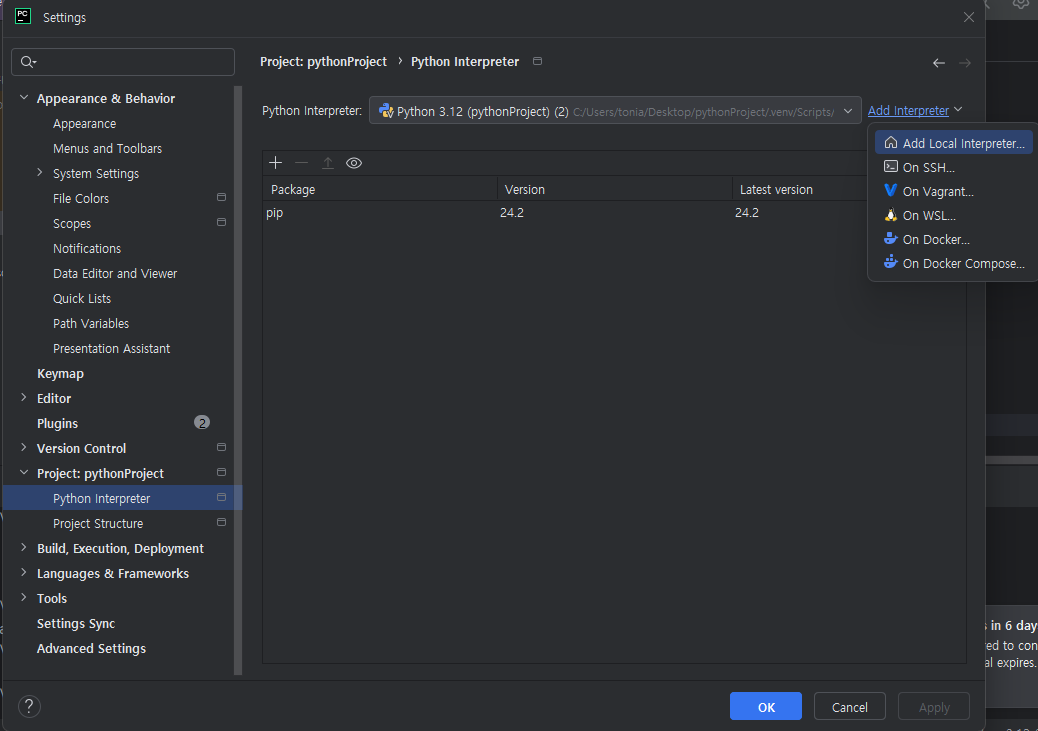This screenshot has width=1038, height=731.
Task: Click project-level marker icon next to Version Control
Action: coord(221,448)
